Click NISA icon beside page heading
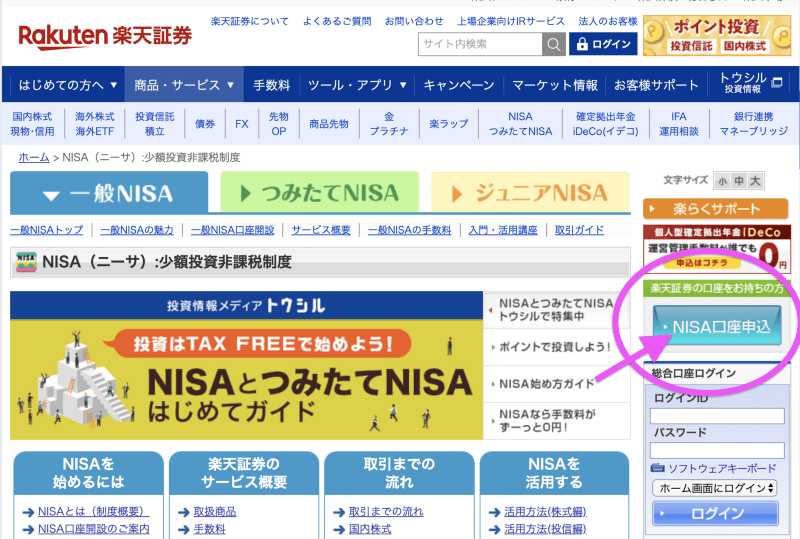 (26, 262)
